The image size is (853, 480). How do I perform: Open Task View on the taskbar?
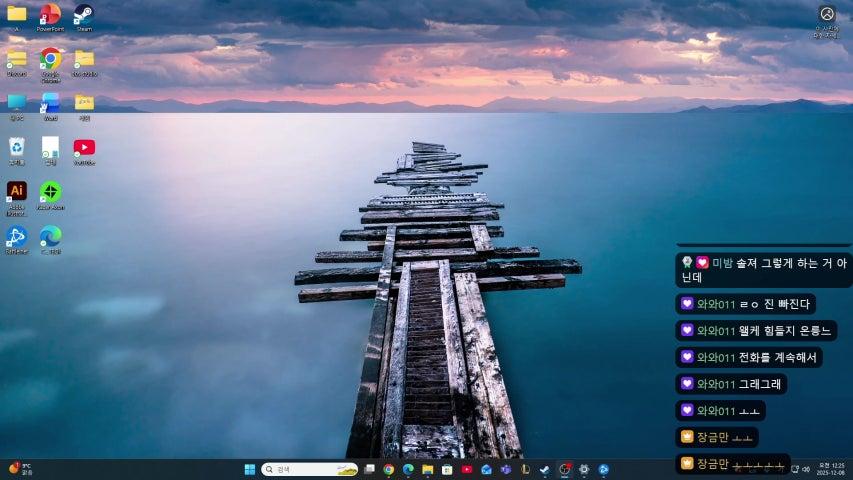[x=370, y=469]
